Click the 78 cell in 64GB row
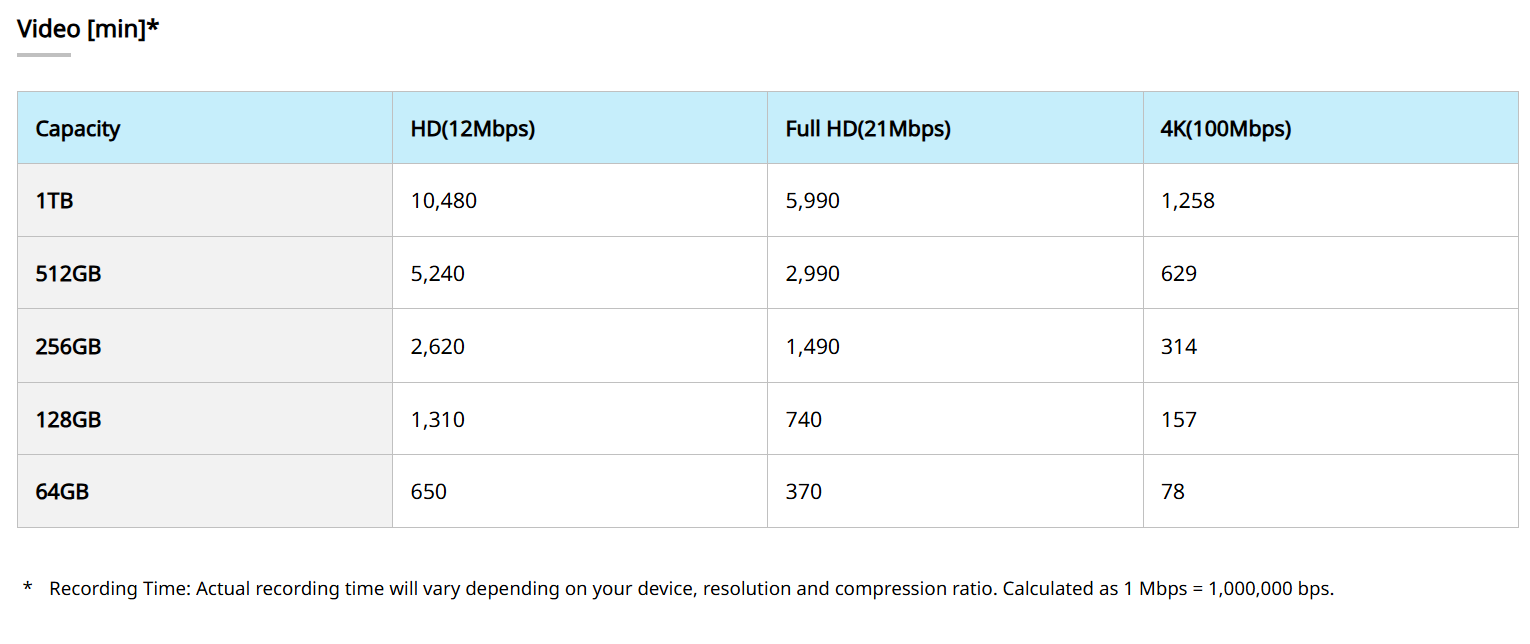This screenshot has height=644, width=1530. click(1173, 492)
